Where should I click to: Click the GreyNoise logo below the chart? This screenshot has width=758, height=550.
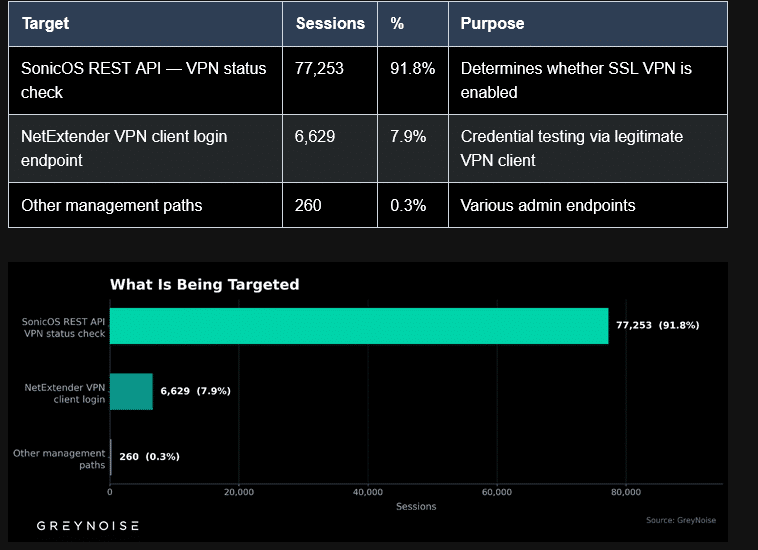[87, 526]
